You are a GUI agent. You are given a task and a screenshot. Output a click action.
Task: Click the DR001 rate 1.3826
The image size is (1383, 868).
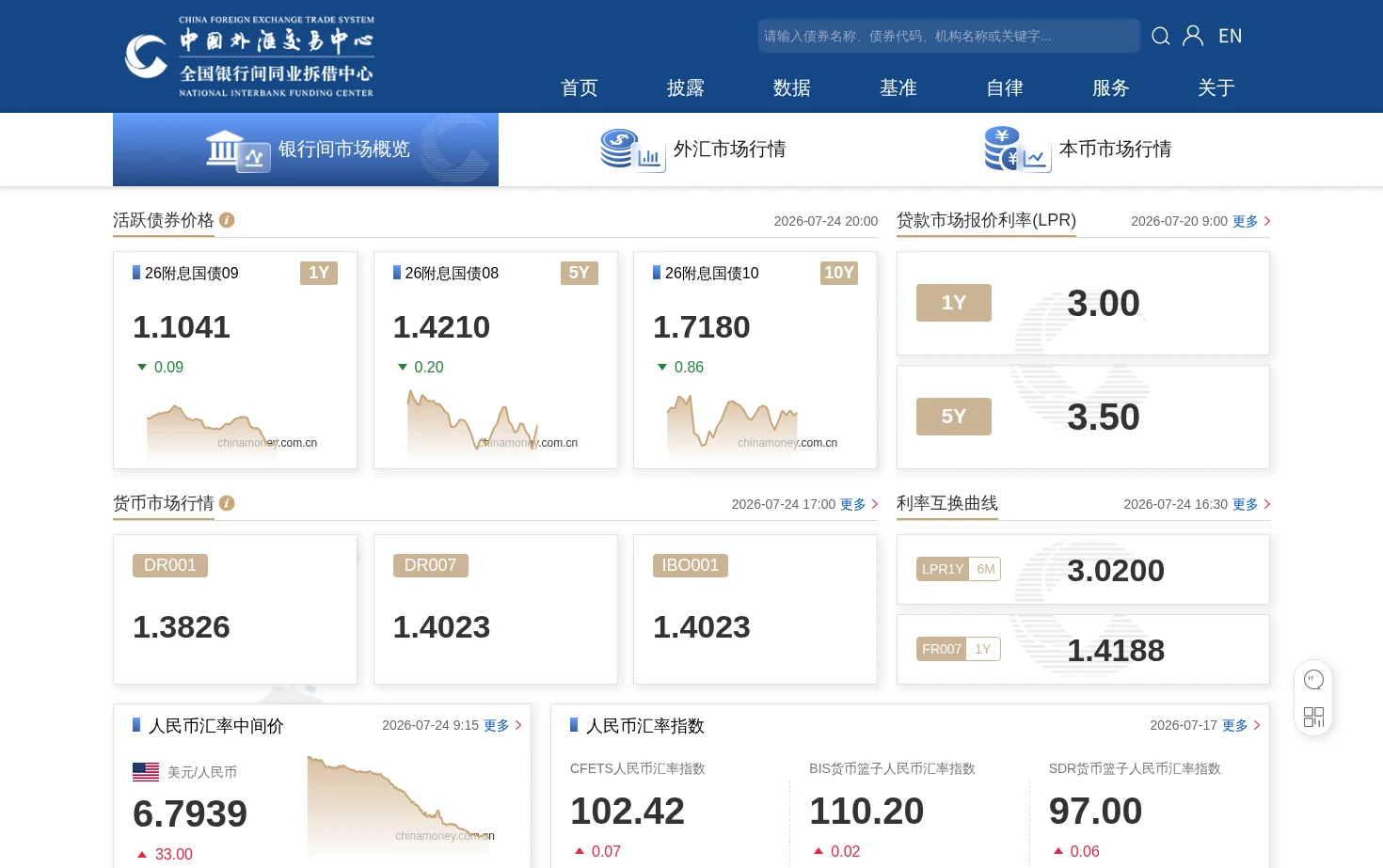coord(182,626)
